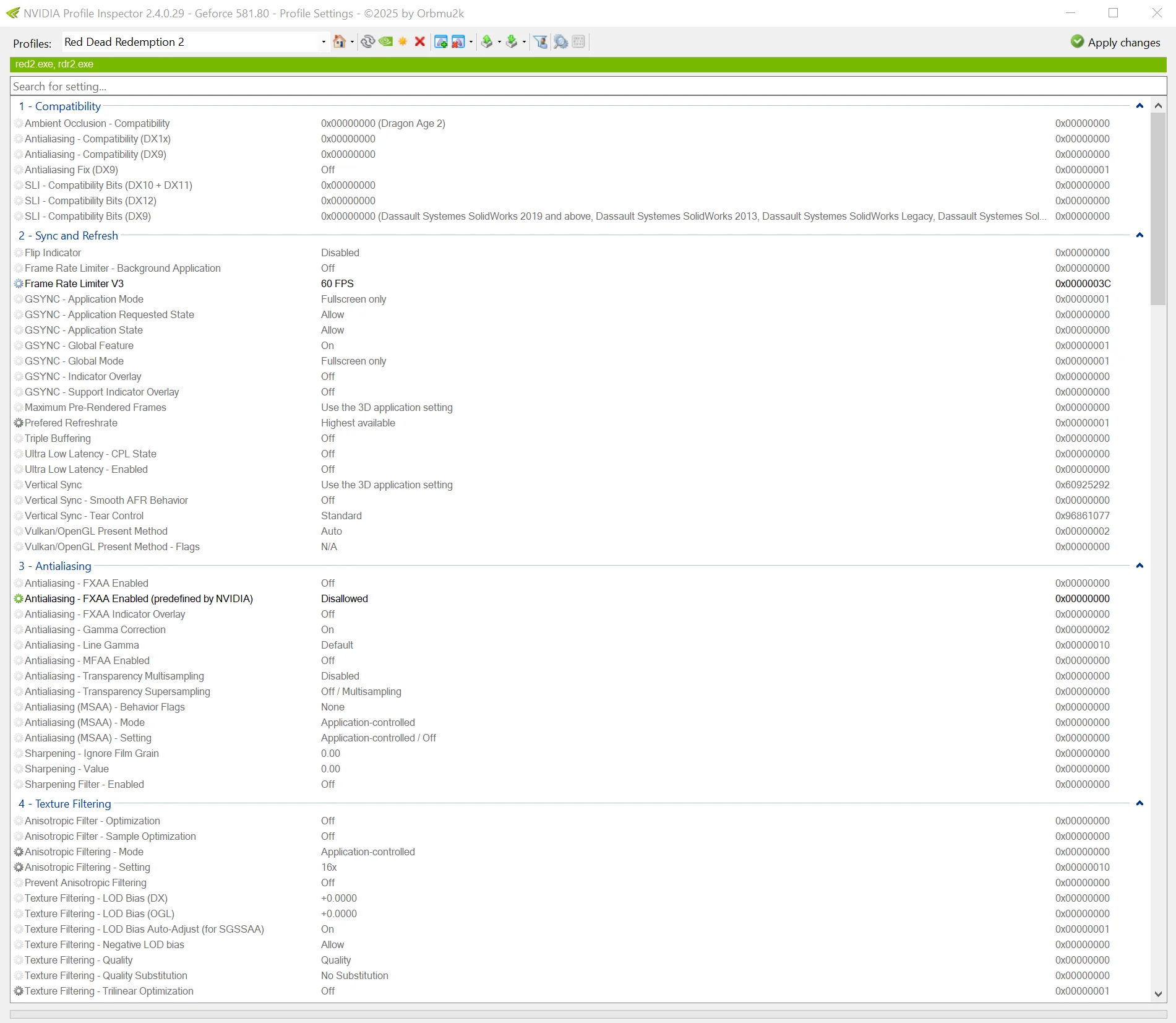Screen dimensions: 1176x1023
Task: Click the green bar listing red2.exe, rdr2.exe
Action: [588, 64]
